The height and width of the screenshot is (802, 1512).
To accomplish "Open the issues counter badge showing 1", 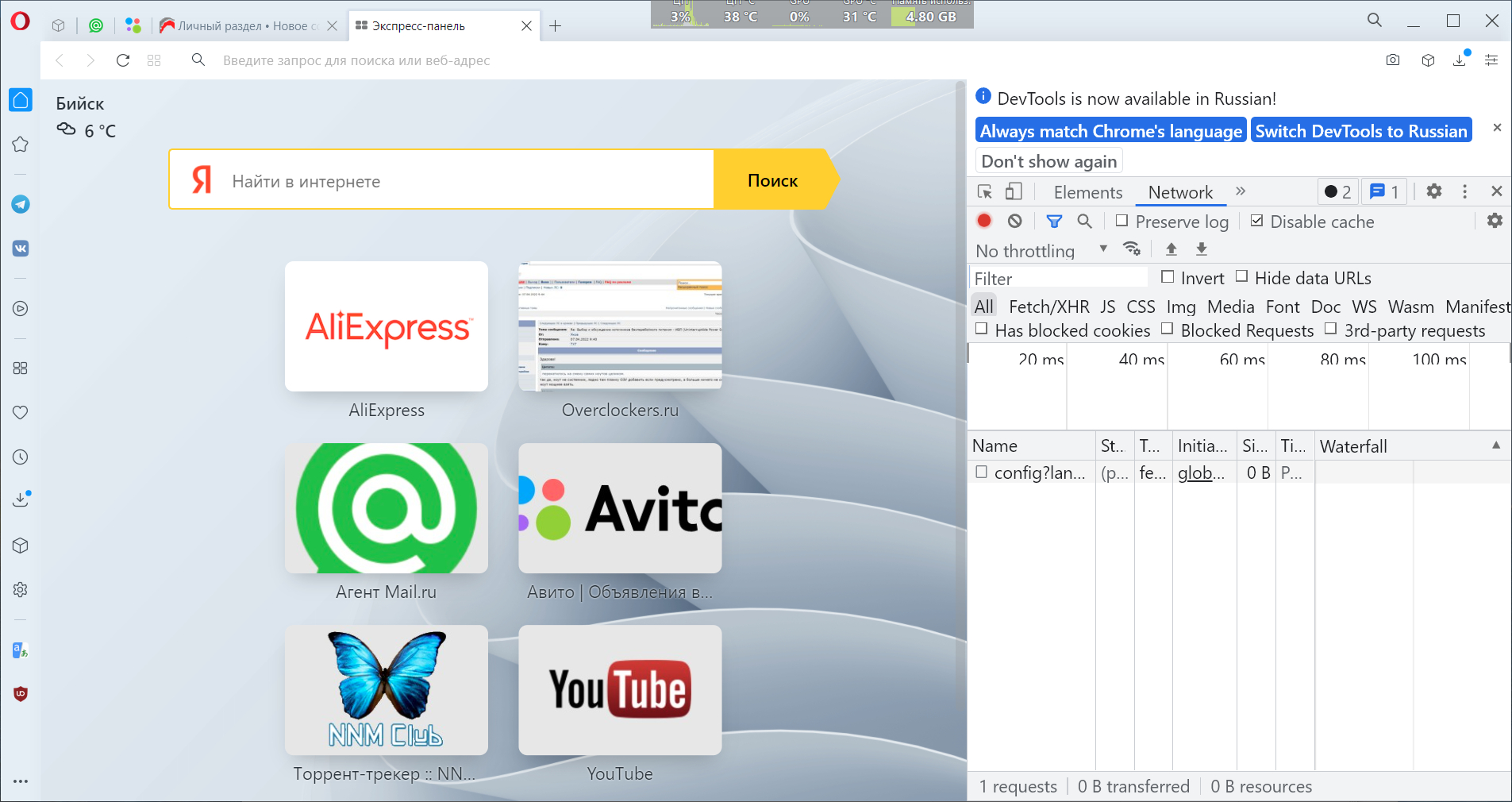I will 1385,191.
